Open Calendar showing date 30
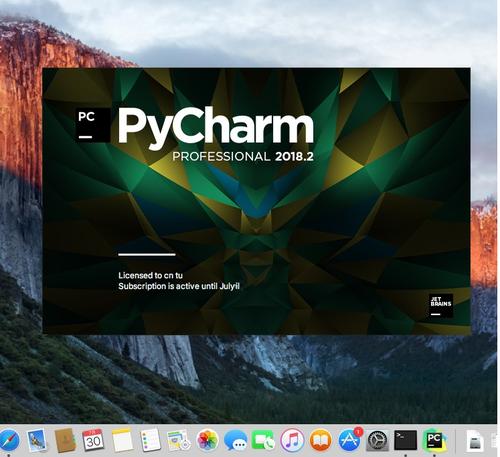Viewport: 500px width, 457px height. click(x=93, y=440)
